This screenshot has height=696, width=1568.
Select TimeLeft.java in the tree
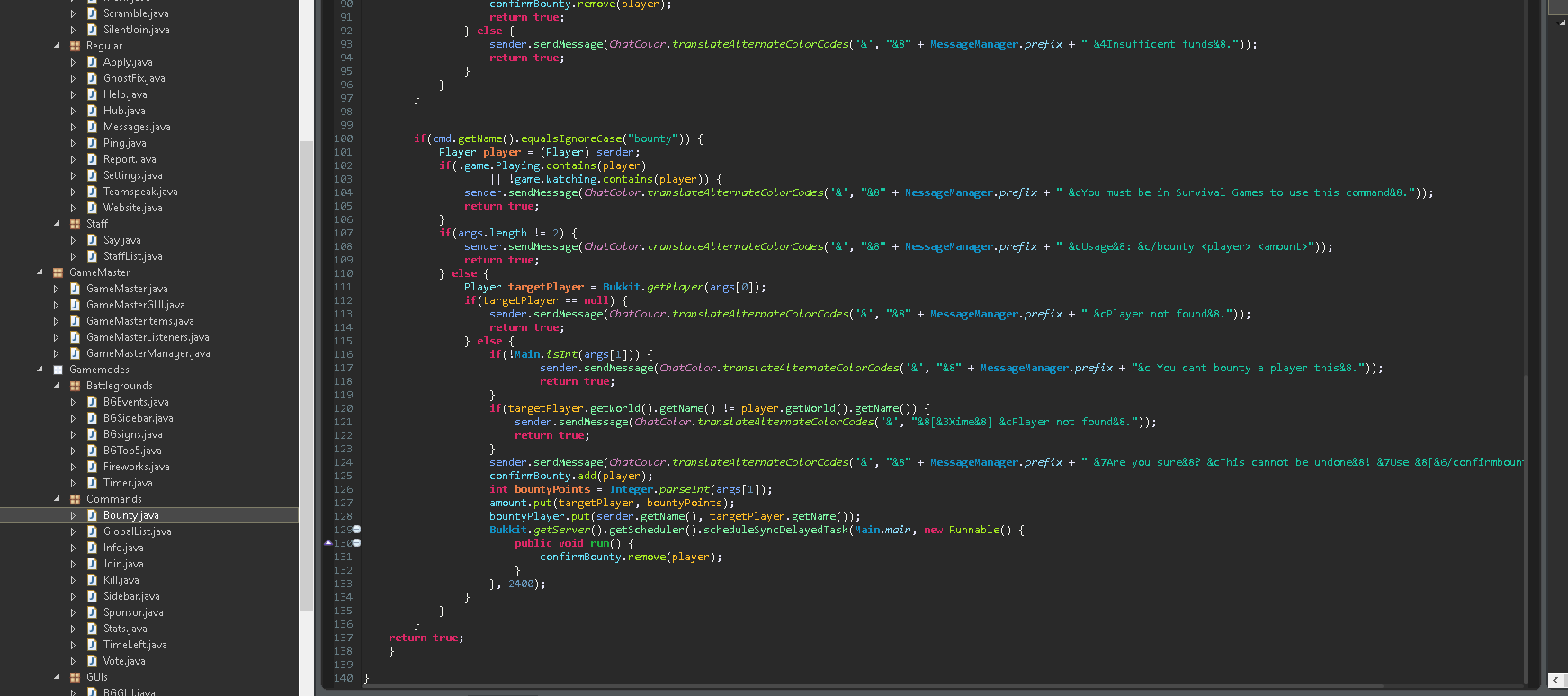point(135,645)
